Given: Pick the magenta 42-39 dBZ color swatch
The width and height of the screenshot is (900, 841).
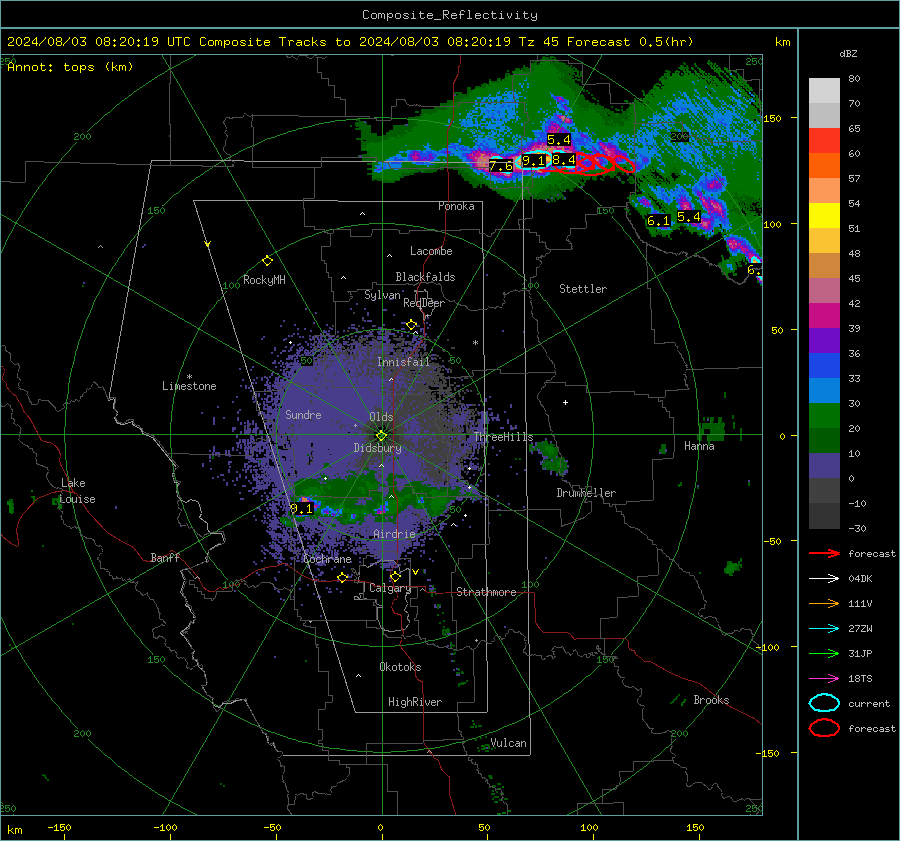Looking at the screenshot, I should [x=824, y=316].
